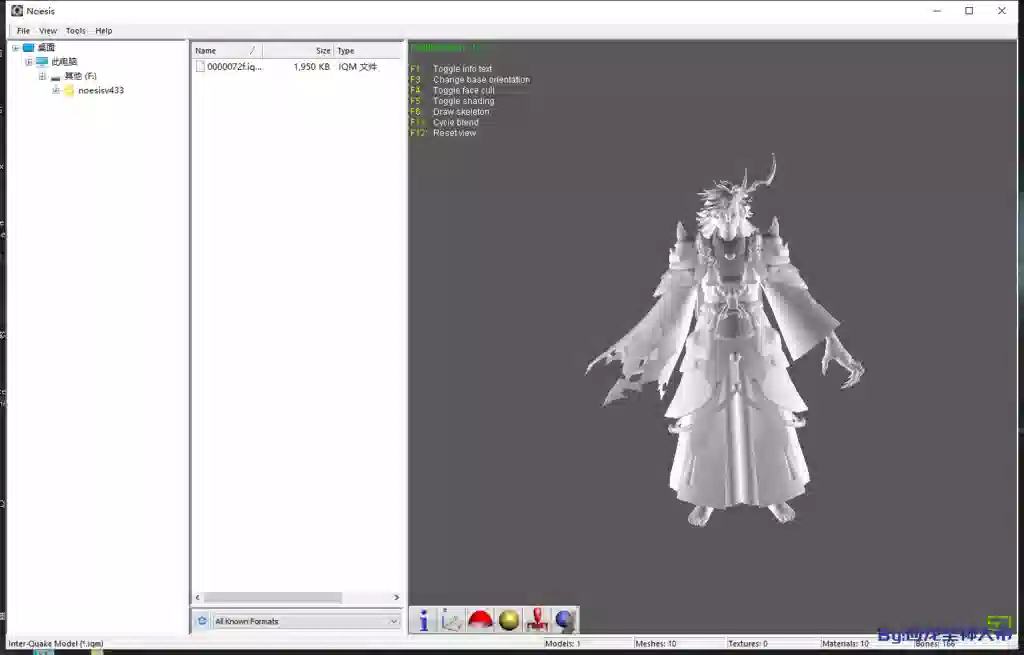
Task: Select the 桌面 tree item label
Action: [x=46, y=47]
